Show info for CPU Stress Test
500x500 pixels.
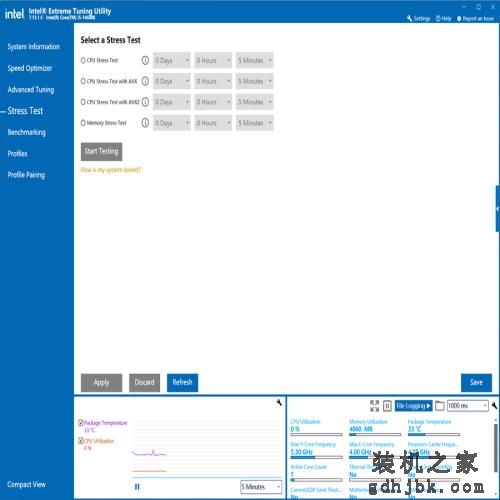tap(145, 60)
